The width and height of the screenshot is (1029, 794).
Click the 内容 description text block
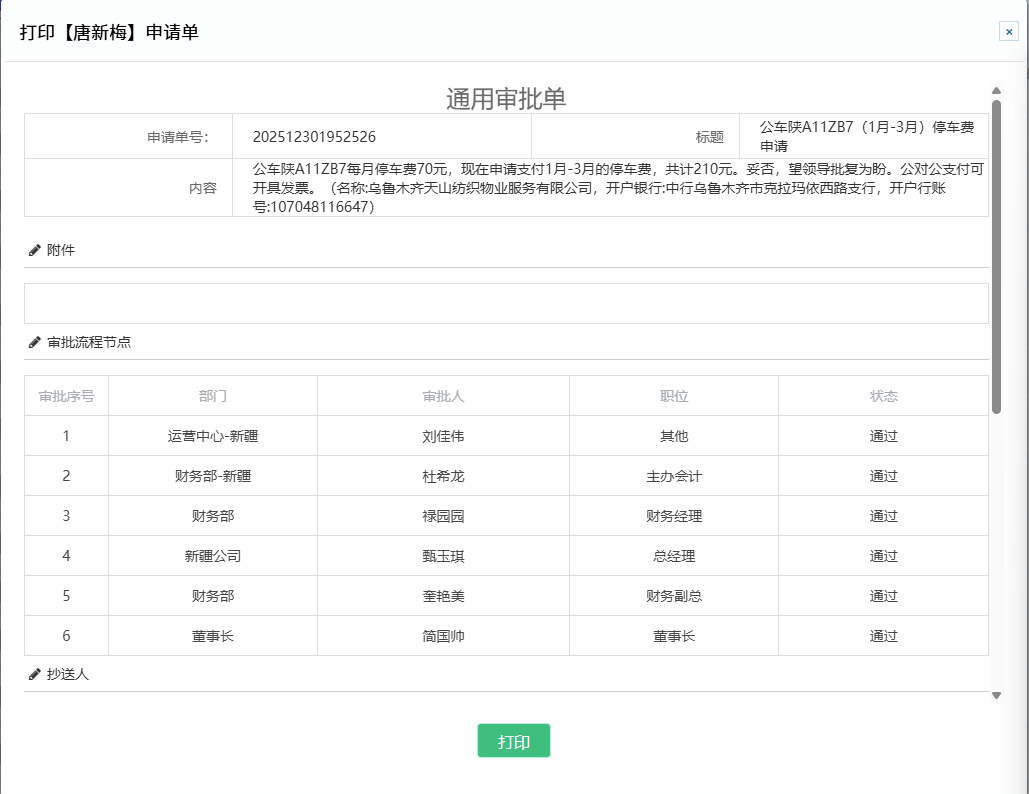610,188
